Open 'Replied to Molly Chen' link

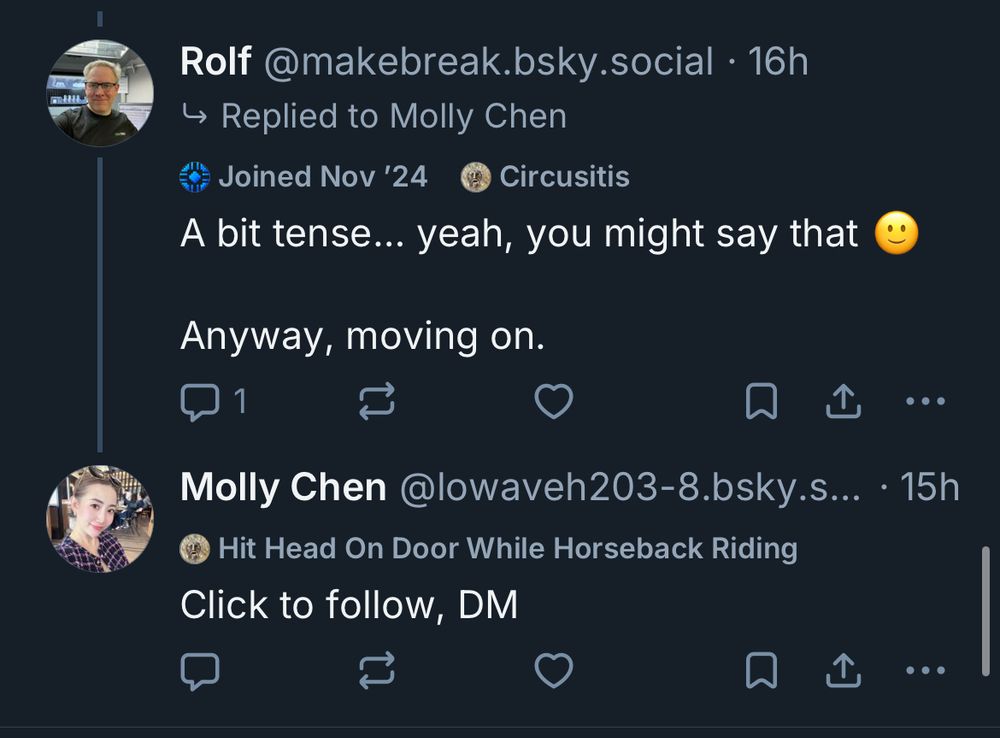point(395,115)
